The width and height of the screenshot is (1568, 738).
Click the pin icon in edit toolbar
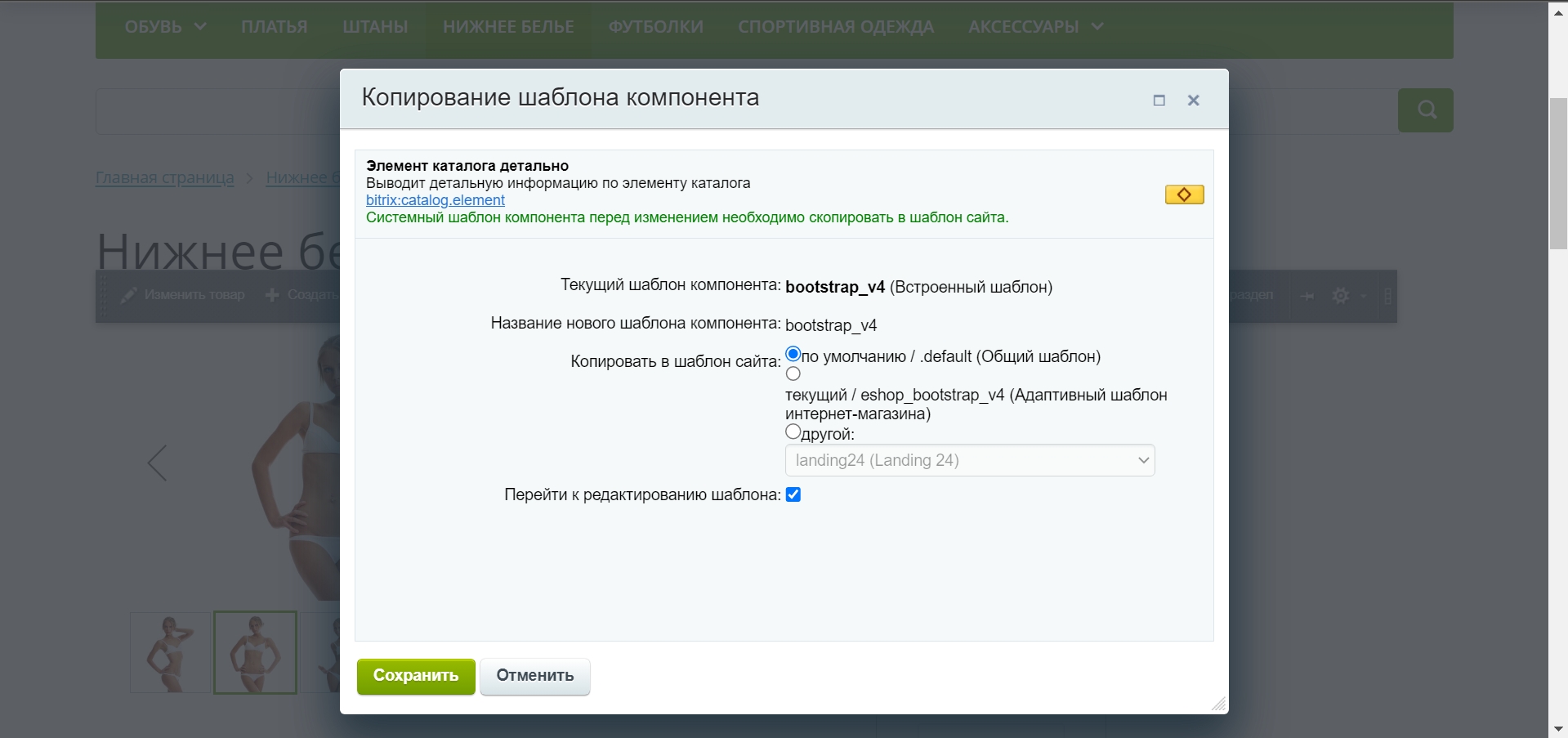(x=1307, y=296)
